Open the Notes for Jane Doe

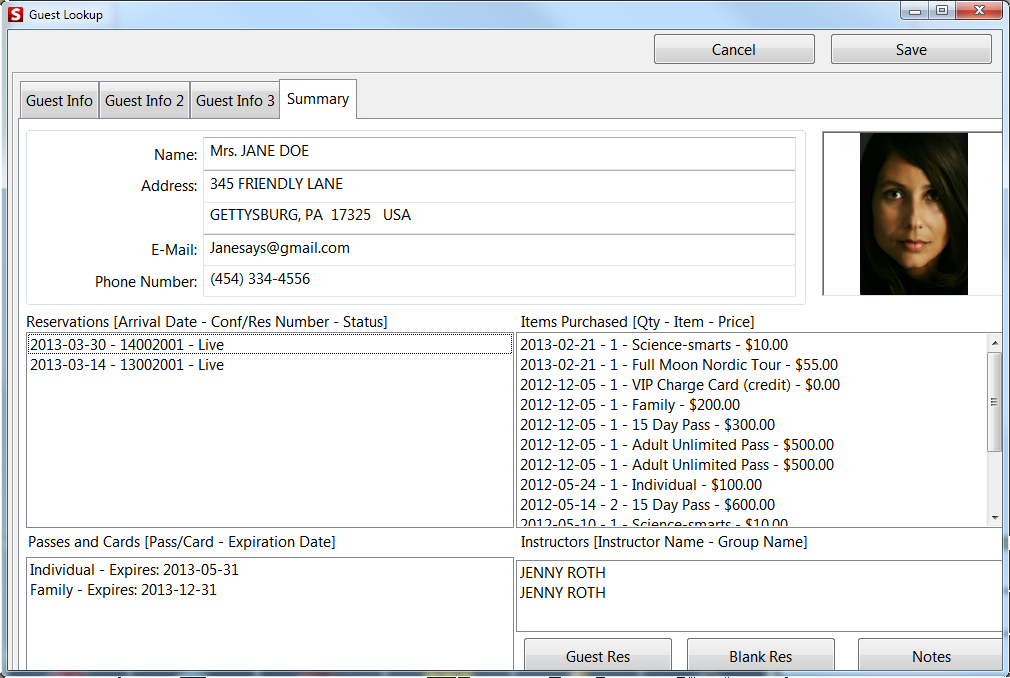pos(931,656)
